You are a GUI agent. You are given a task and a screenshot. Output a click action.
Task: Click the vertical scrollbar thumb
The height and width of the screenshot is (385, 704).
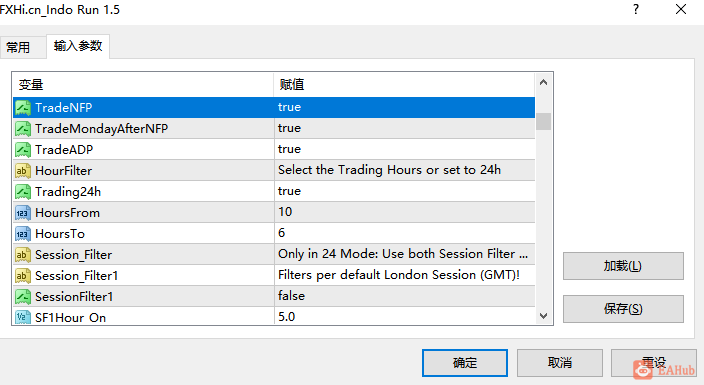543,121
